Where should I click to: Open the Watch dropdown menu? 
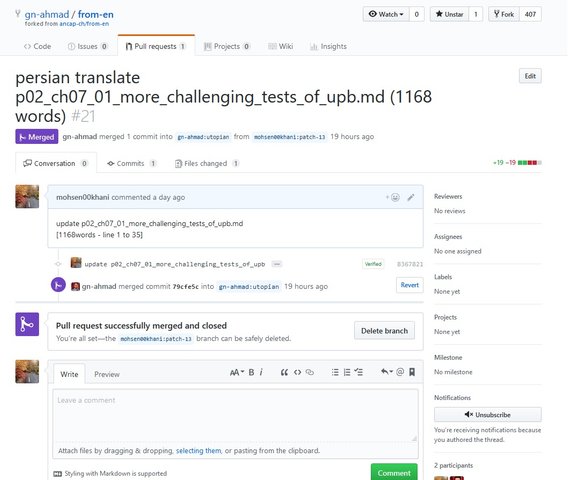(x=386, y=14)
